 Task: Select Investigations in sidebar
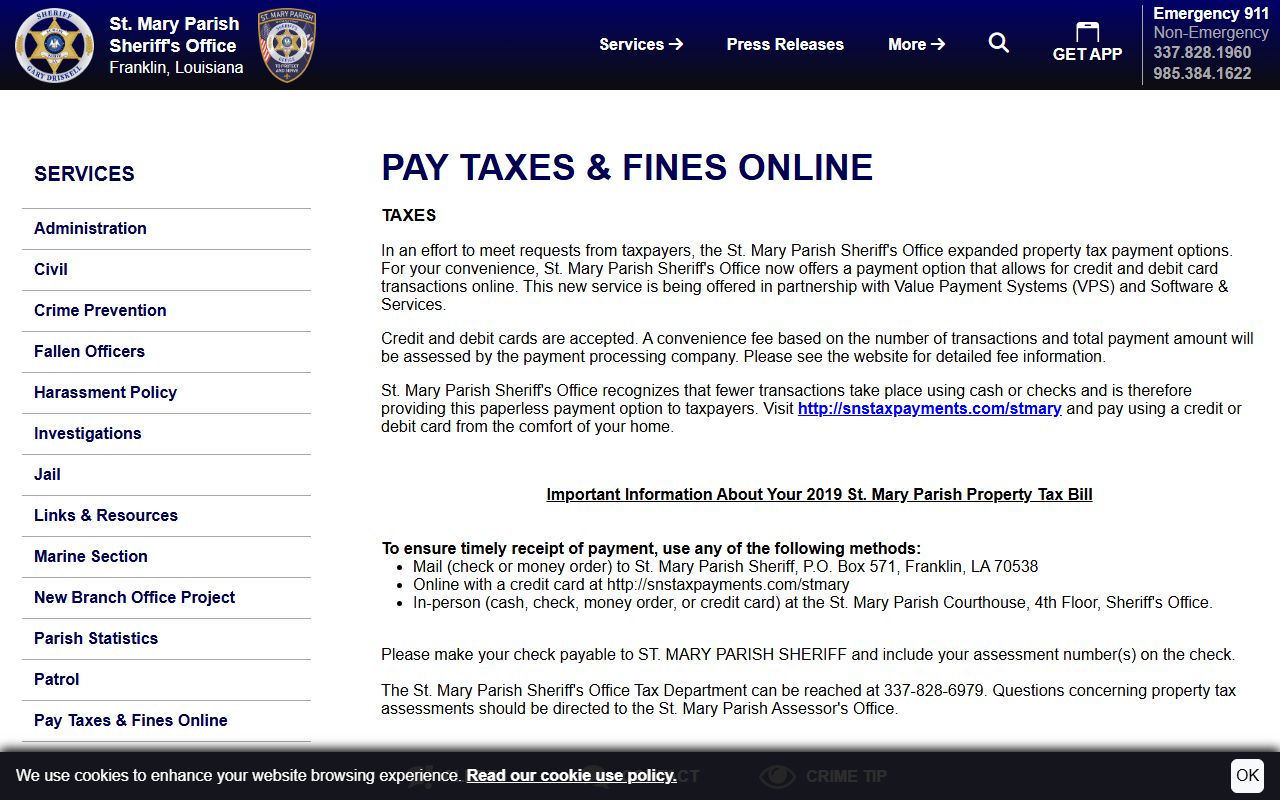tap(166, 433)
